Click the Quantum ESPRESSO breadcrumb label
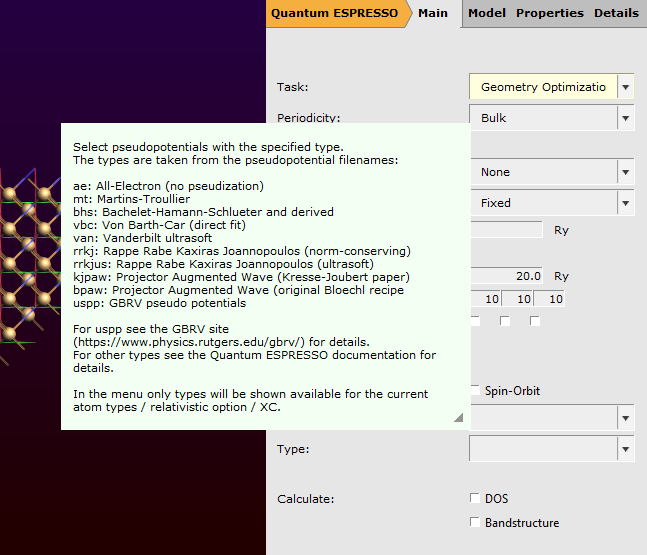The height and width of the screenshot is (555, 647). (x=335, y=13)
